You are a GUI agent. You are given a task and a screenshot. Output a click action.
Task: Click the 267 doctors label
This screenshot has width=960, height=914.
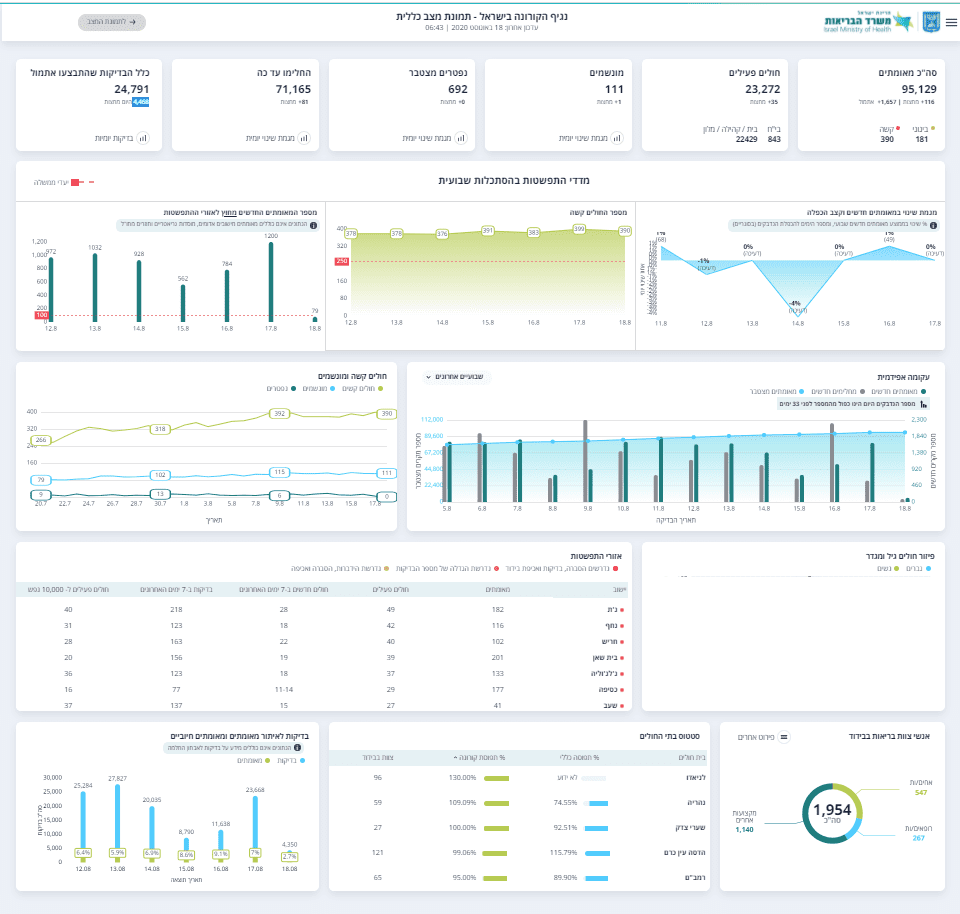[x=918, y=838]
